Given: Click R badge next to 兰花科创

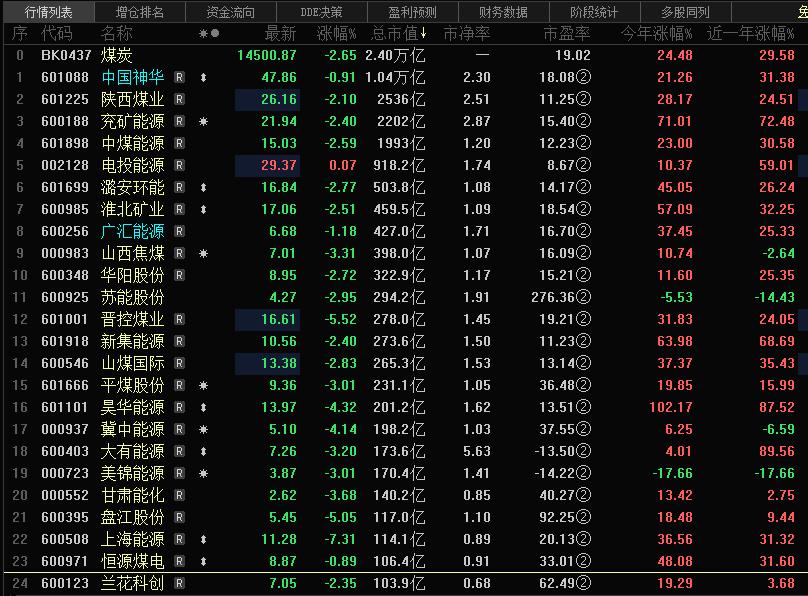Looking at the screenshot, I should [x=179, y=583].
